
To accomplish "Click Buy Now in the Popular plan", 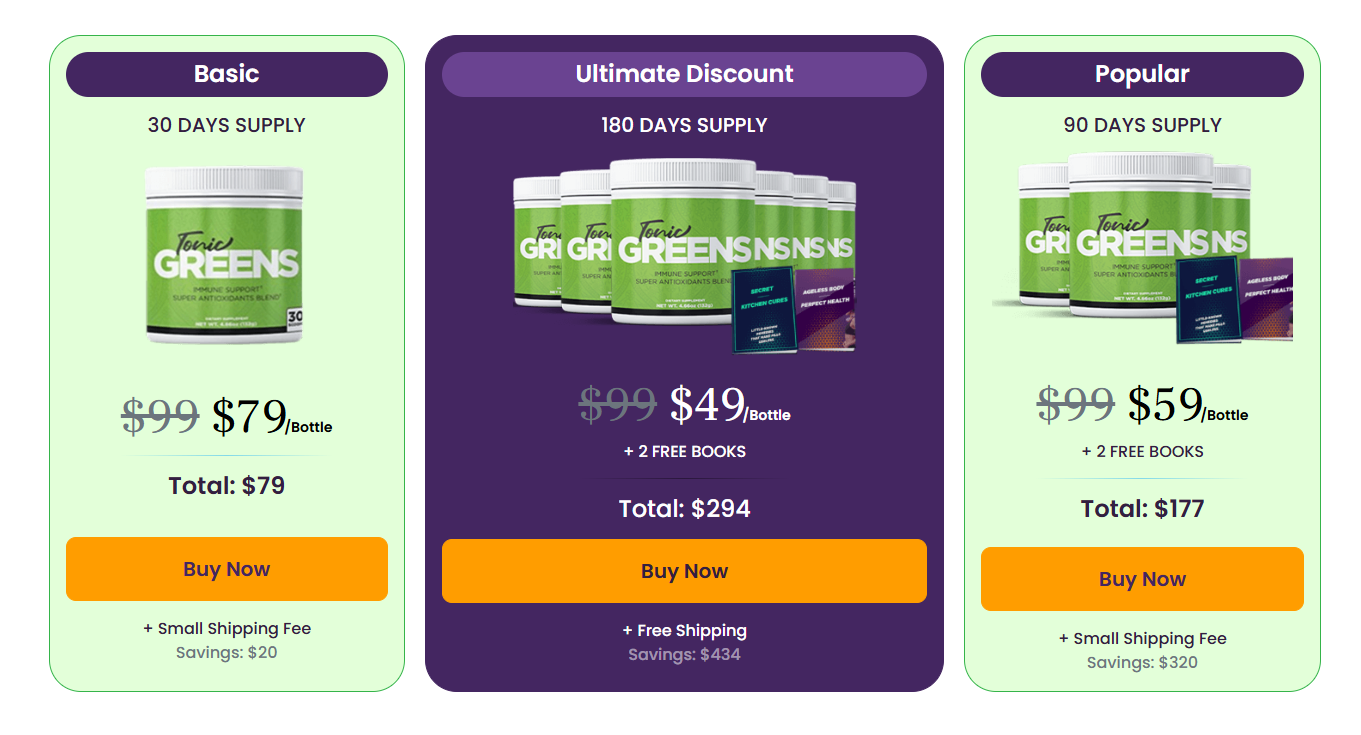I will point(1142,579).
